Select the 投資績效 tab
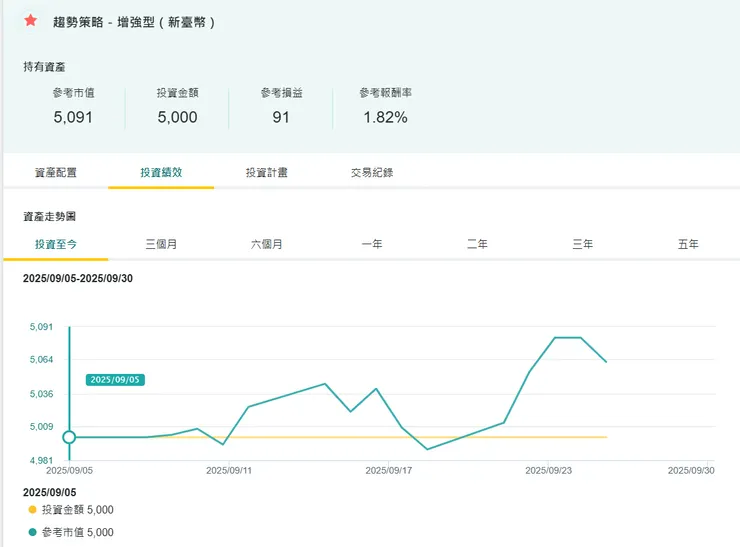Image resolution: width=740 pixels, height=547 pixels. coord(161,172)
